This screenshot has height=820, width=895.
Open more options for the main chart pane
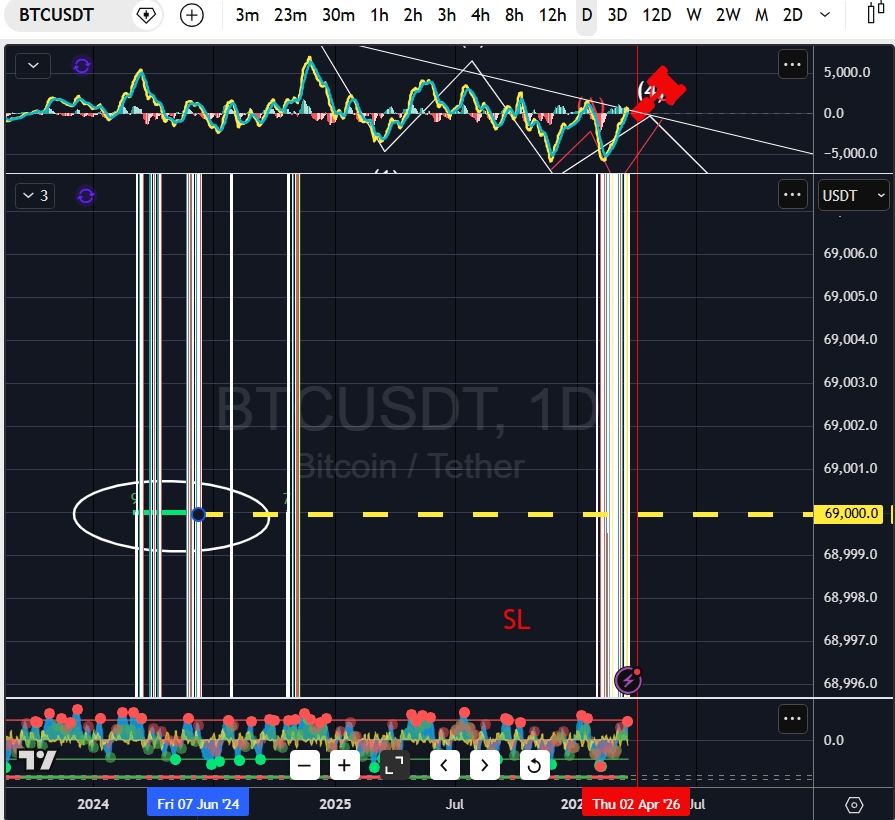792,195
